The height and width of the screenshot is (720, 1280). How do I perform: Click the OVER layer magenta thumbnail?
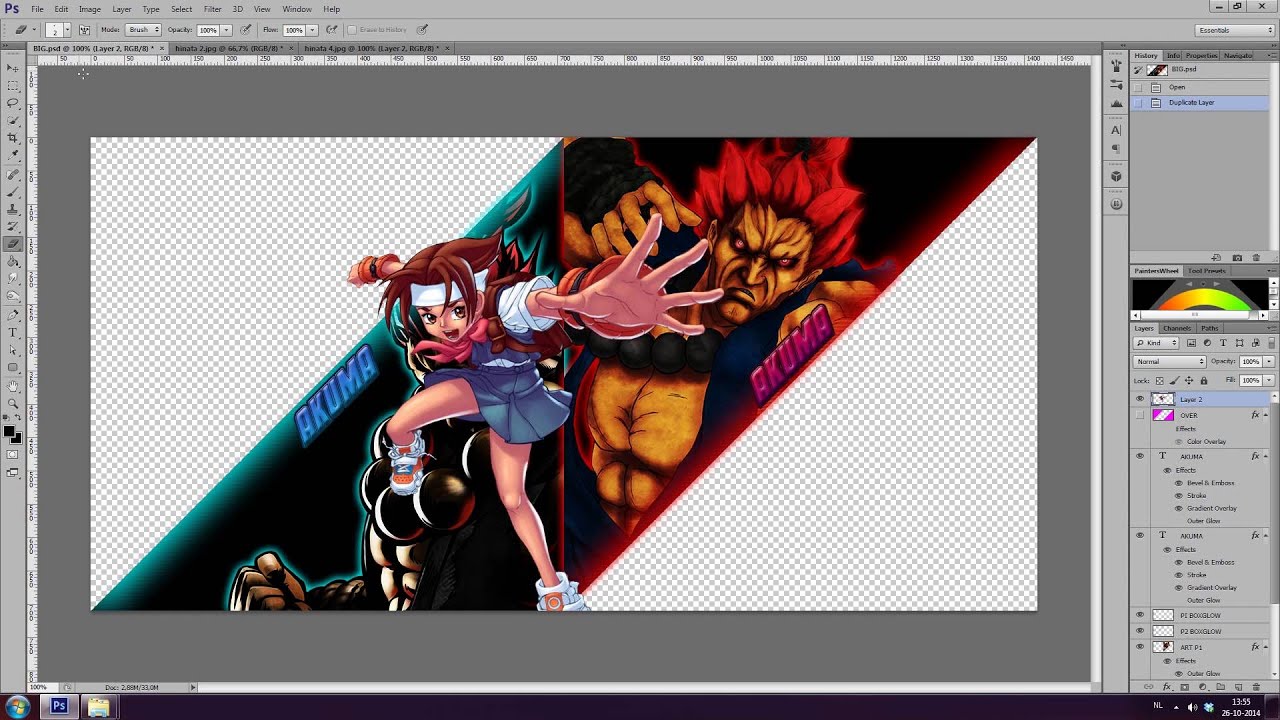click(1163, 415)
